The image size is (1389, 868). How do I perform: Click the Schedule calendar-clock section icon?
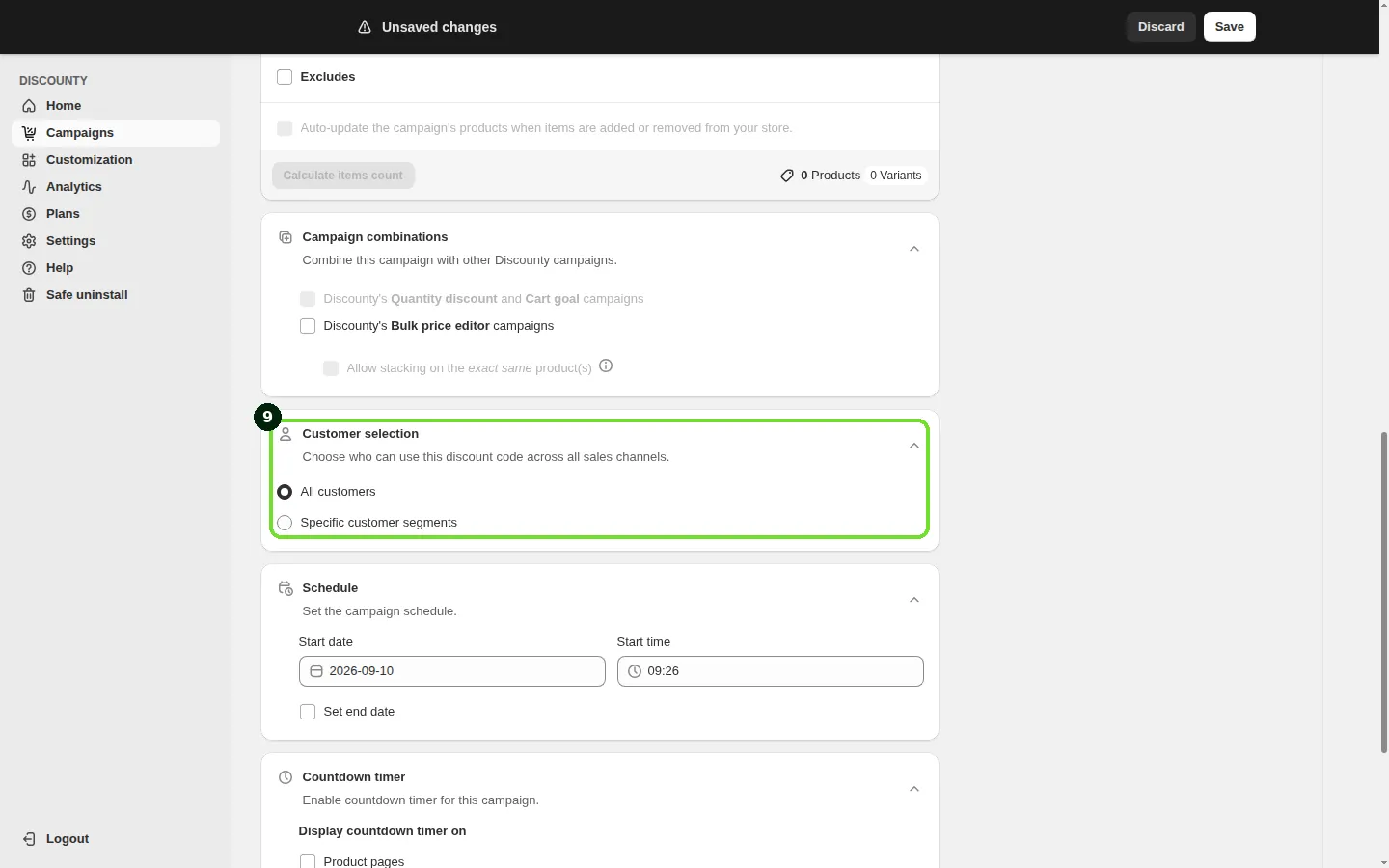tap(286, 588)
